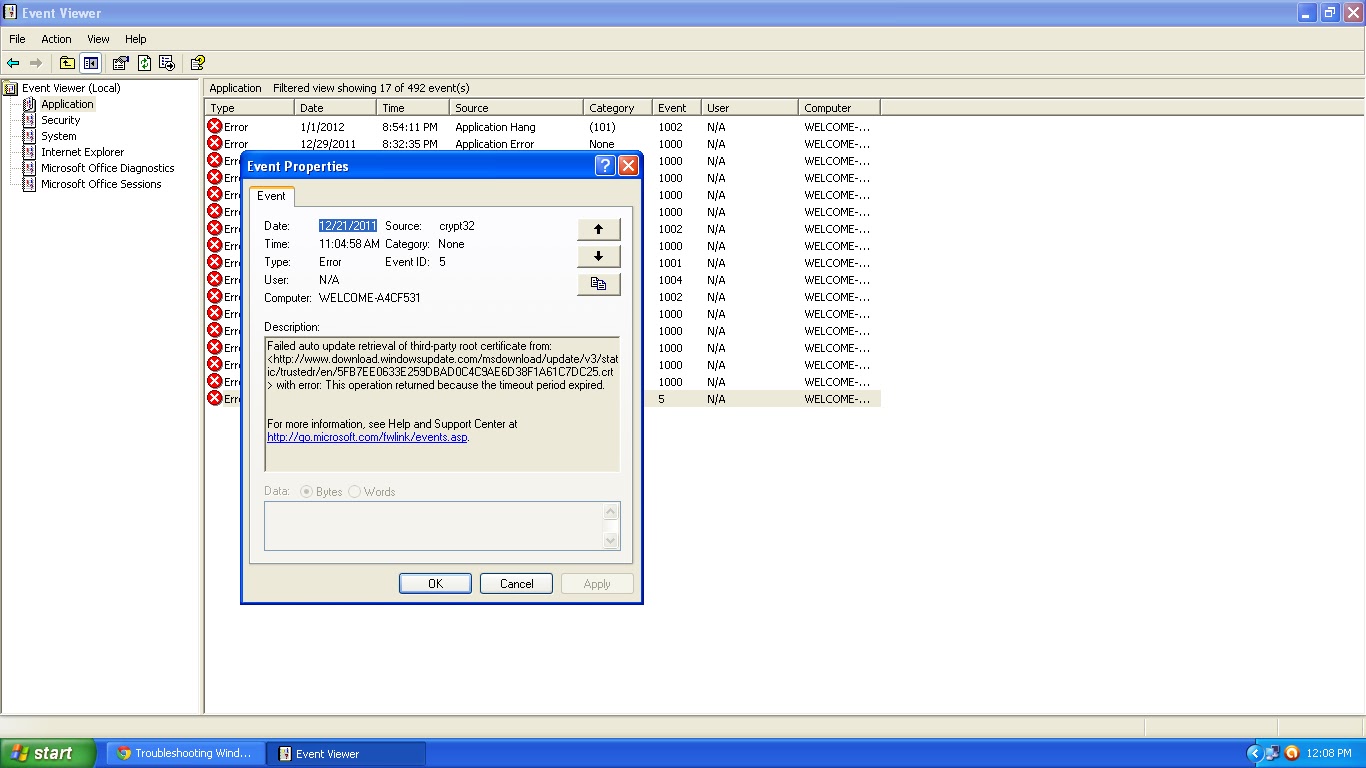Sort the event list by Date column
This screenshot has width=1366, height=768.
click(336, 108)
